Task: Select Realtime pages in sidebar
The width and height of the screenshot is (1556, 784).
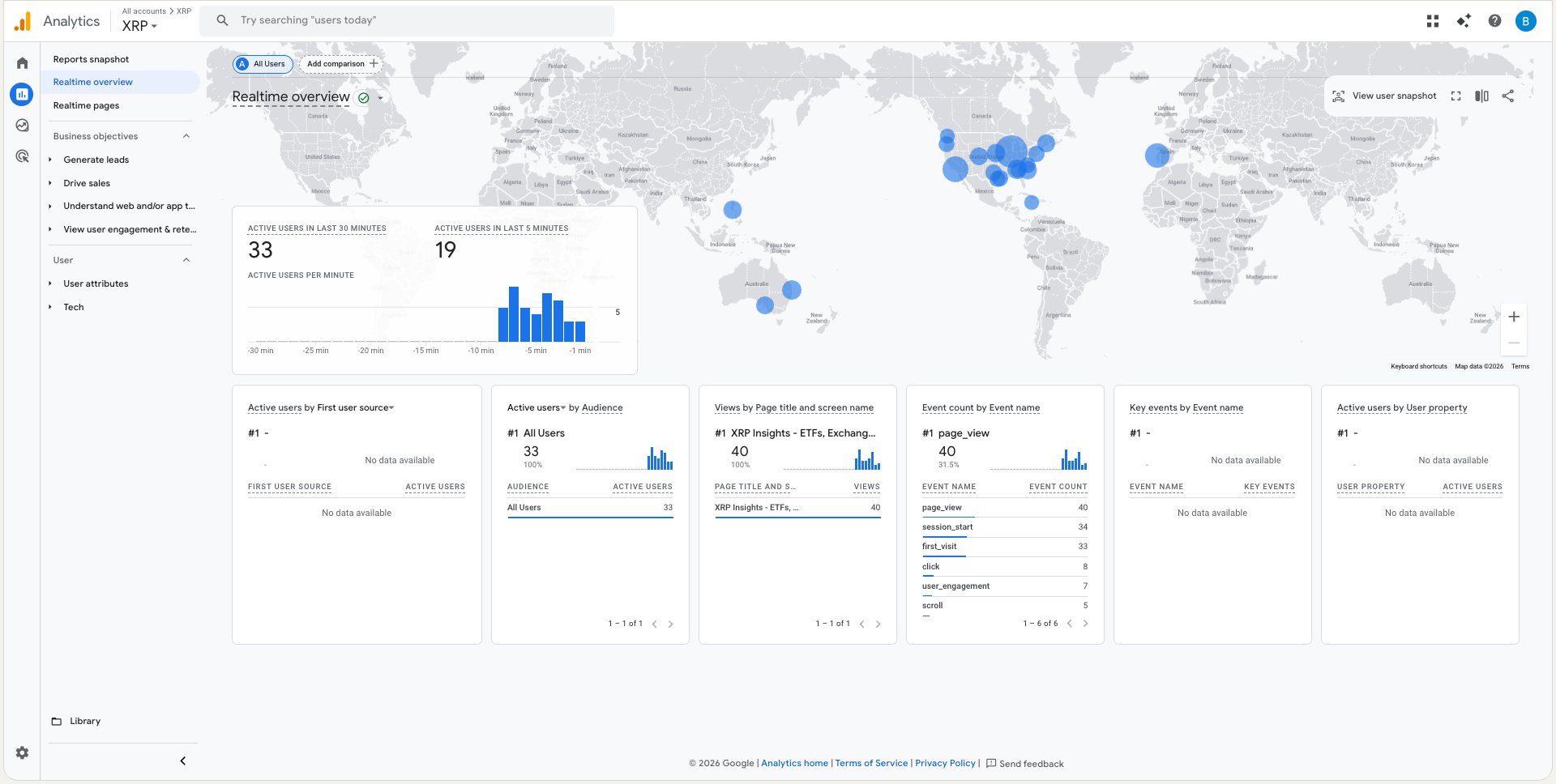Action: click(x=86, y=105)
